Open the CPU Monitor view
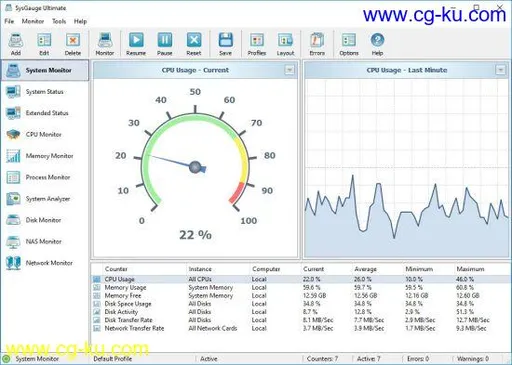The width and height of the screenshot is (512, 365). pos(45,134)
